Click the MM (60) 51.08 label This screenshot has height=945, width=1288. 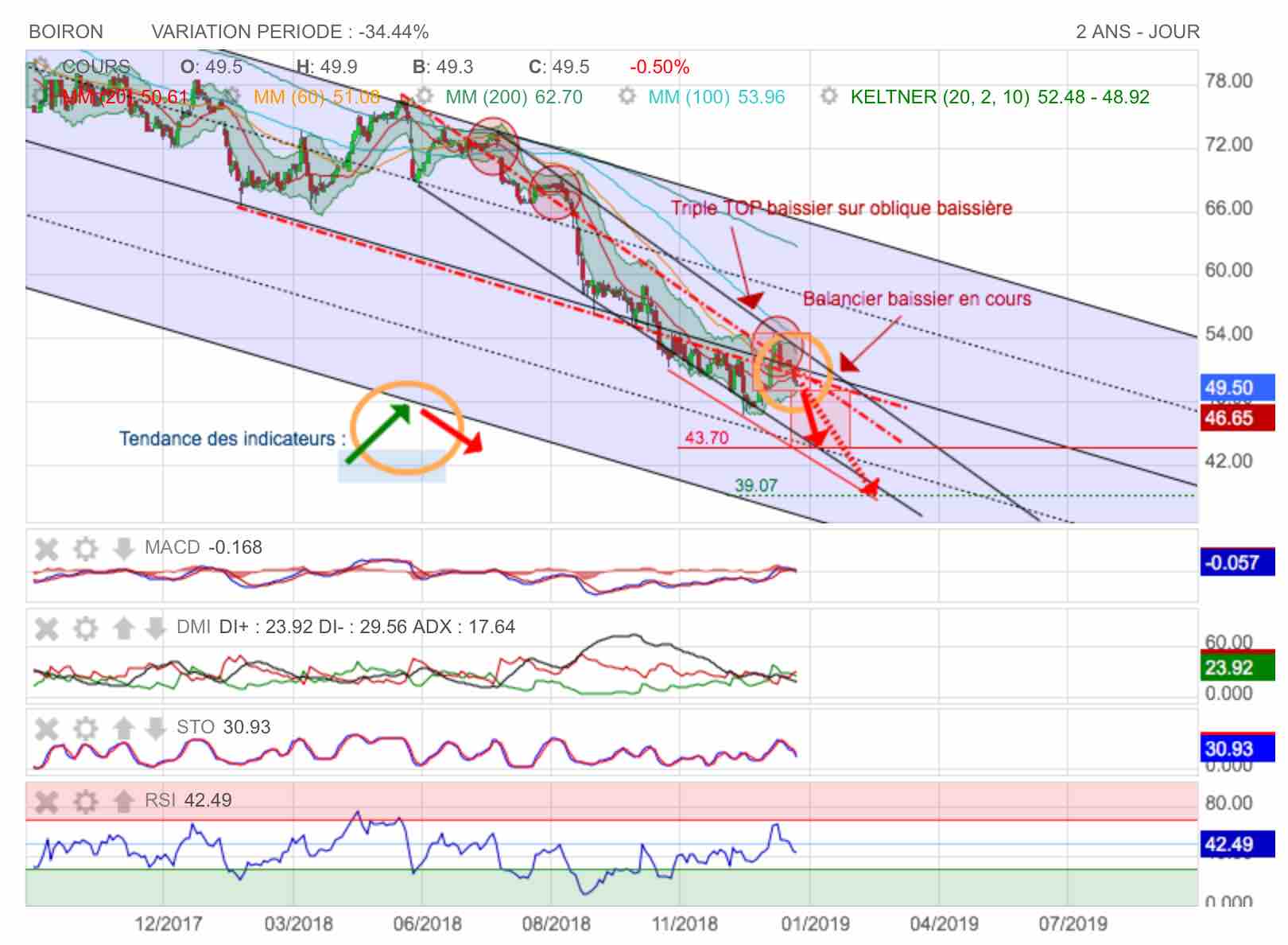pyautogui.click(x=317, y=97)
